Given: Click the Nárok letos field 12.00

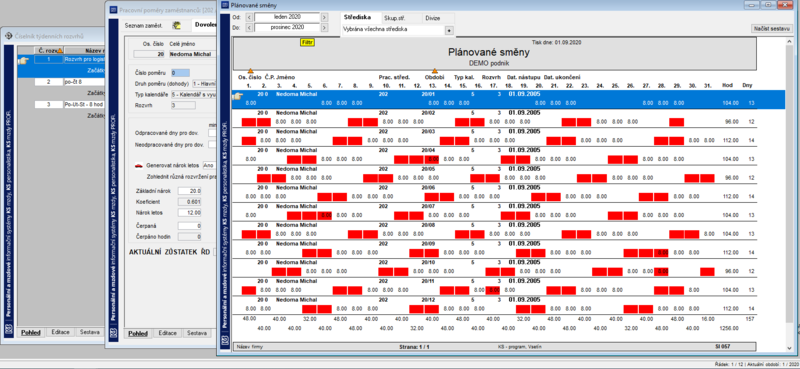Looking at the screenshot, I should 190,212.
